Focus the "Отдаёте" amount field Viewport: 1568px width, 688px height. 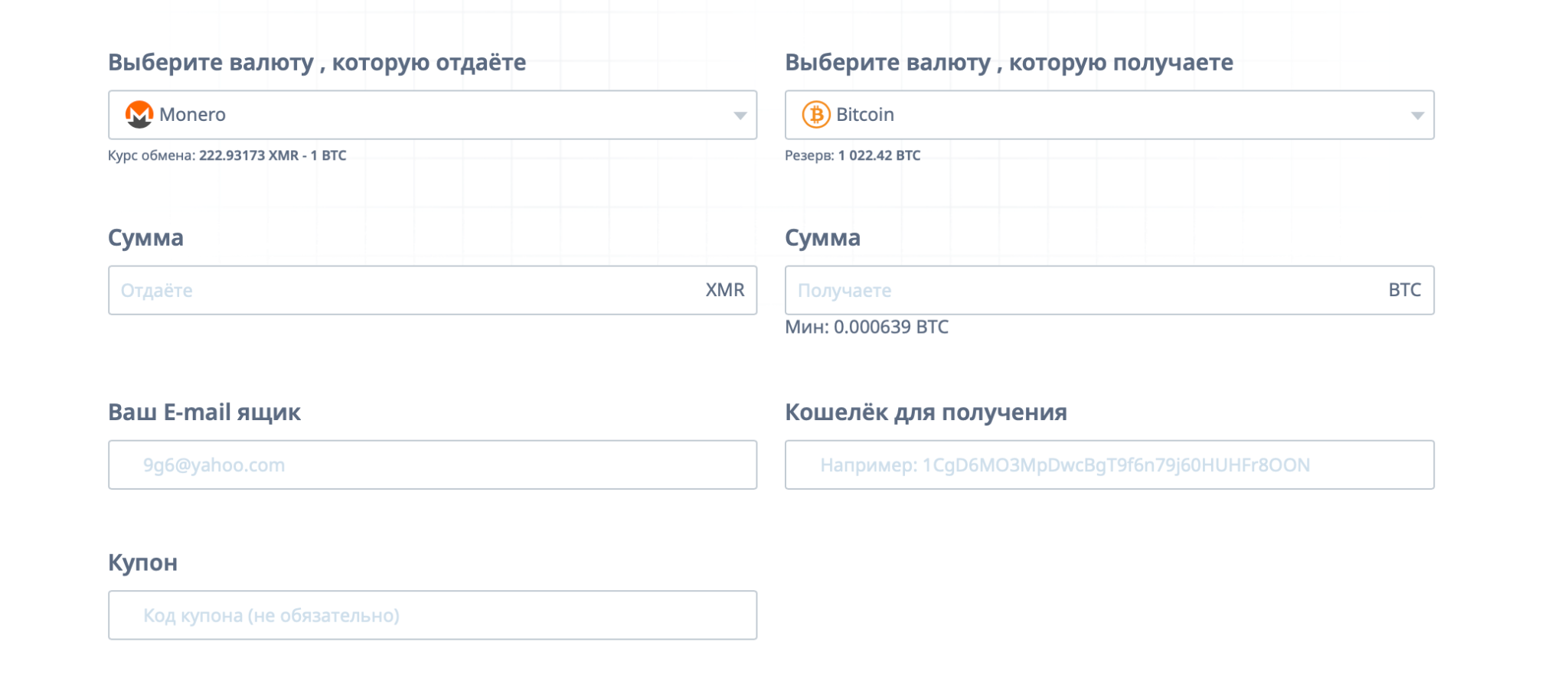click(x=406, y=290)
